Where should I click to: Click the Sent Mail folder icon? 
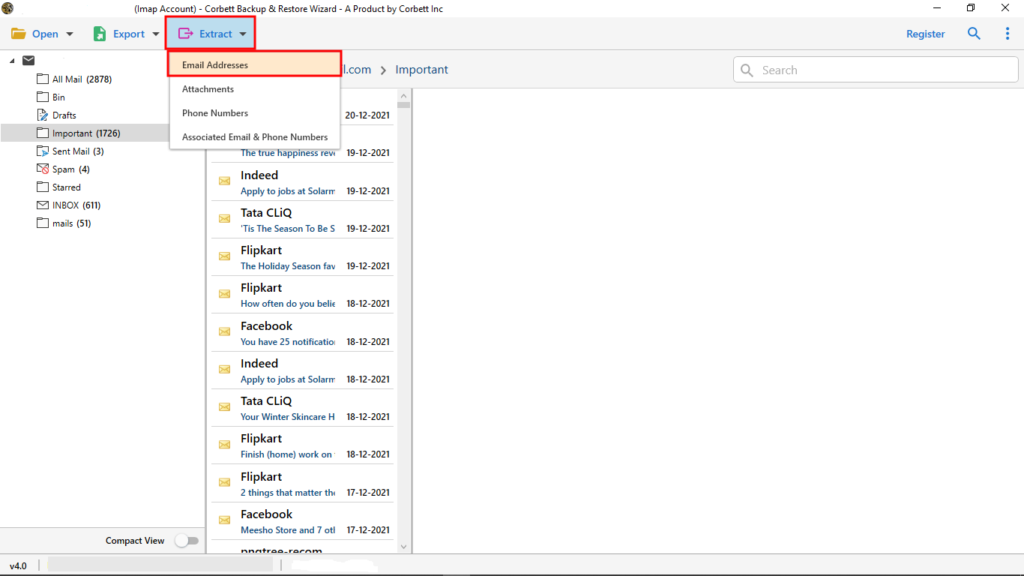(42, 151)
